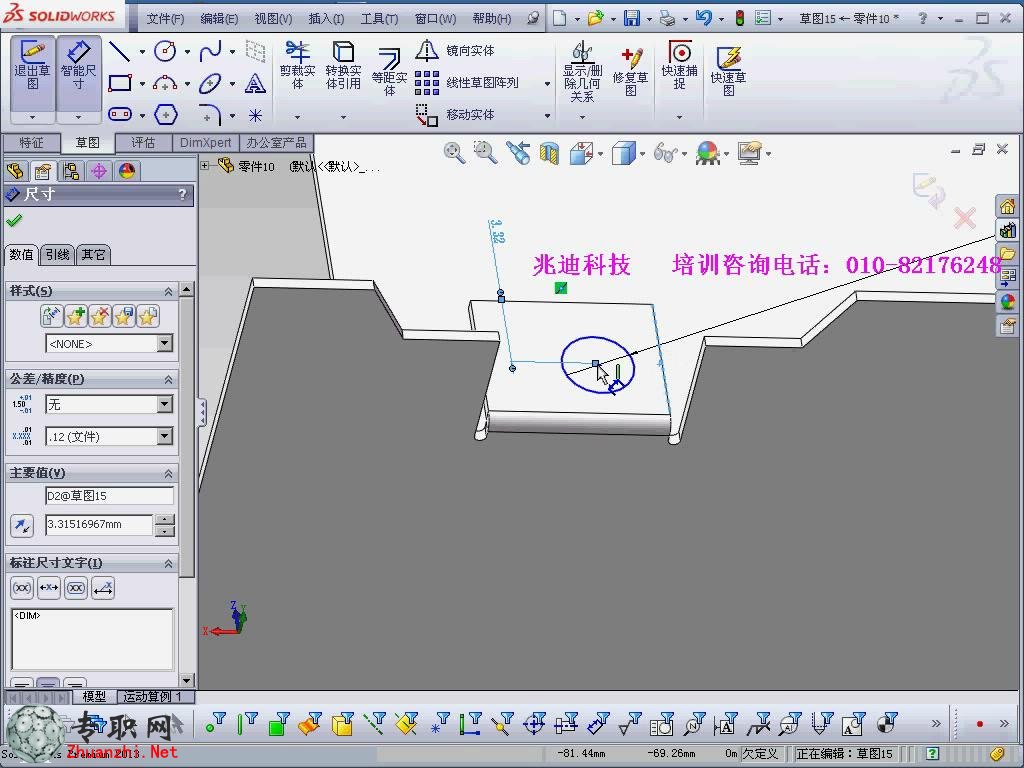Click the D2@草图15 name field
Image resolution: width=1024 pixels, height=768 pixels.
click(110, 496)
